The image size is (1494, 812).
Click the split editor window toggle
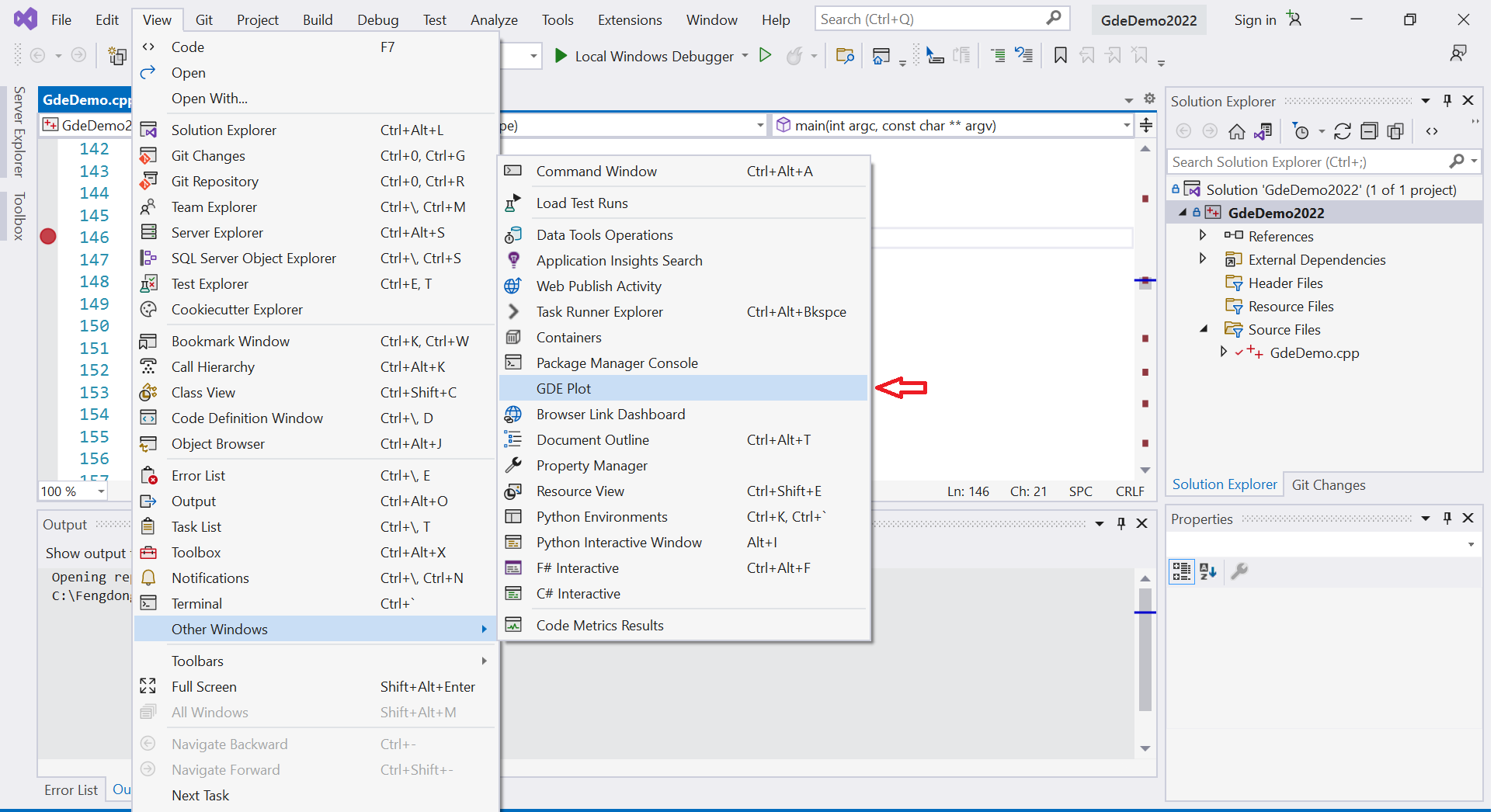coord(1146,125)
